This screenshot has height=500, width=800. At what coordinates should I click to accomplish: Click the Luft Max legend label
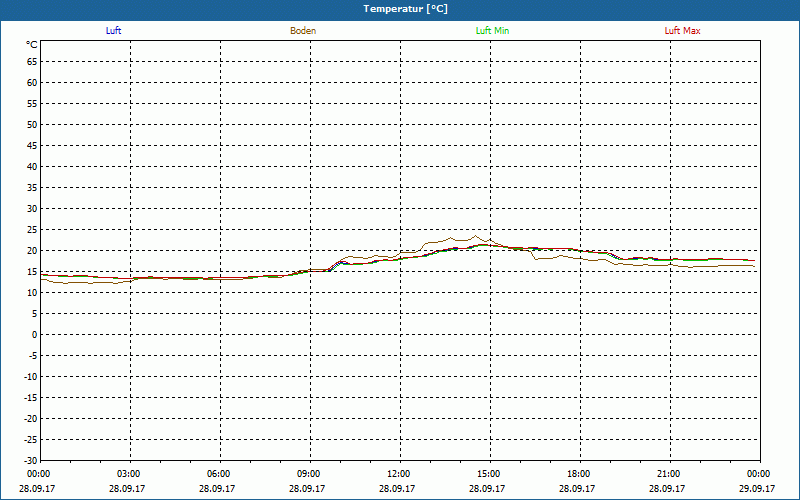[x=682, y=31]
